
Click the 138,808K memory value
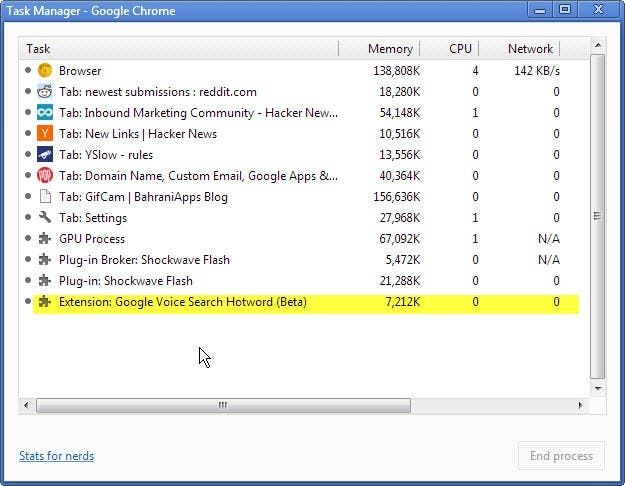click(x=396, y=71)
